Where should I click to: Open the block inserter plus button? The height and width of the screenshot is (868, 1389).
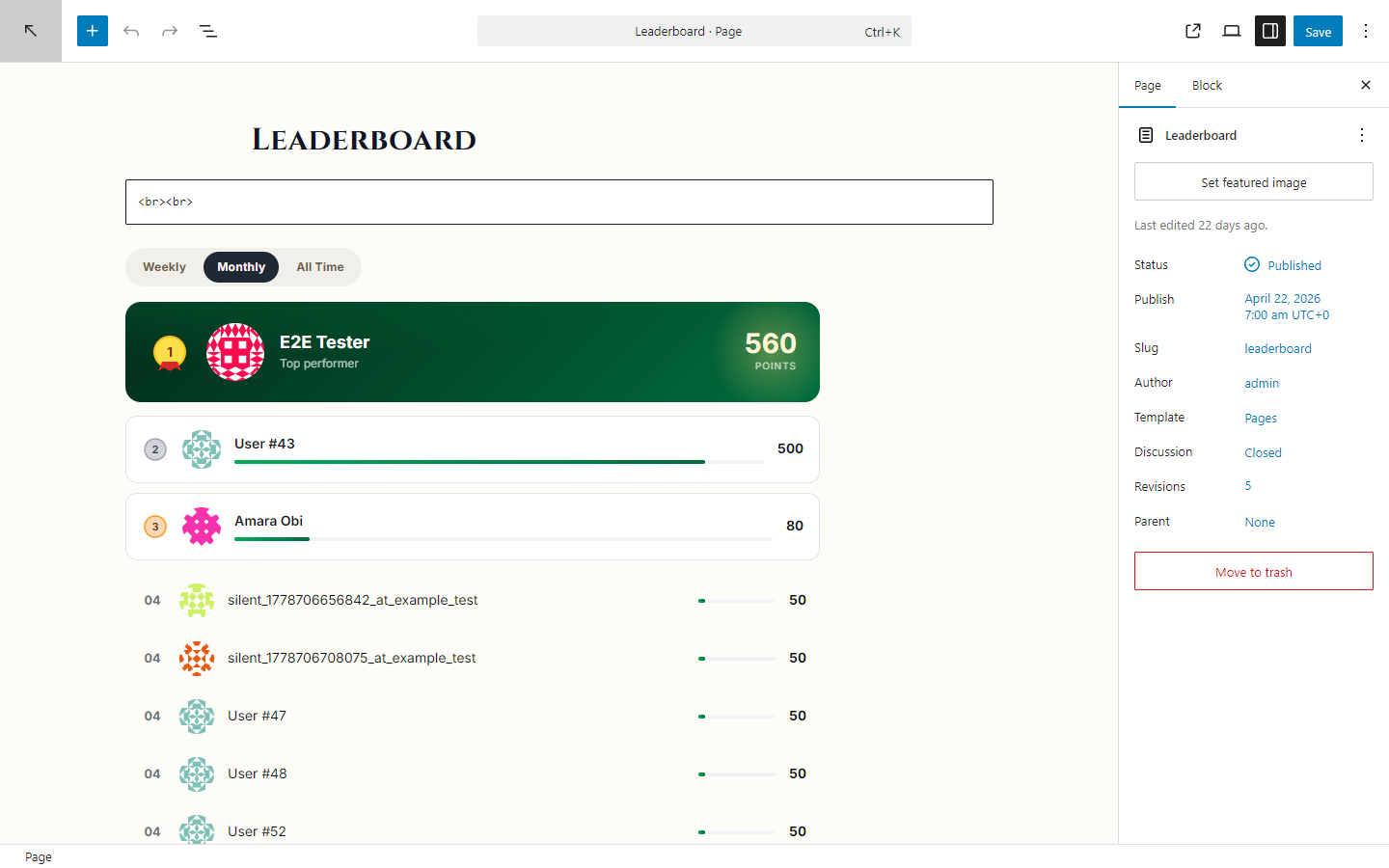tap(93, 31)
